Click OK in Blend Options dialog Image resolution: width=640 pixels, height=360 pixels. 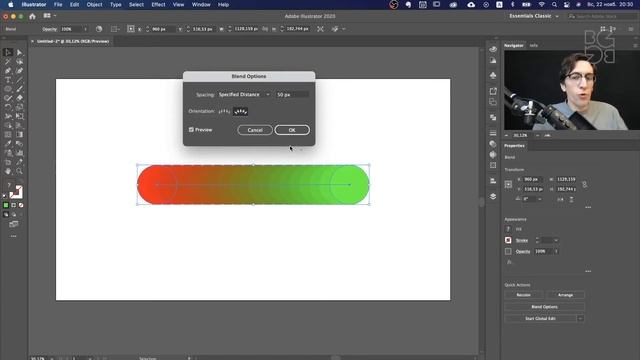point(292,130)
